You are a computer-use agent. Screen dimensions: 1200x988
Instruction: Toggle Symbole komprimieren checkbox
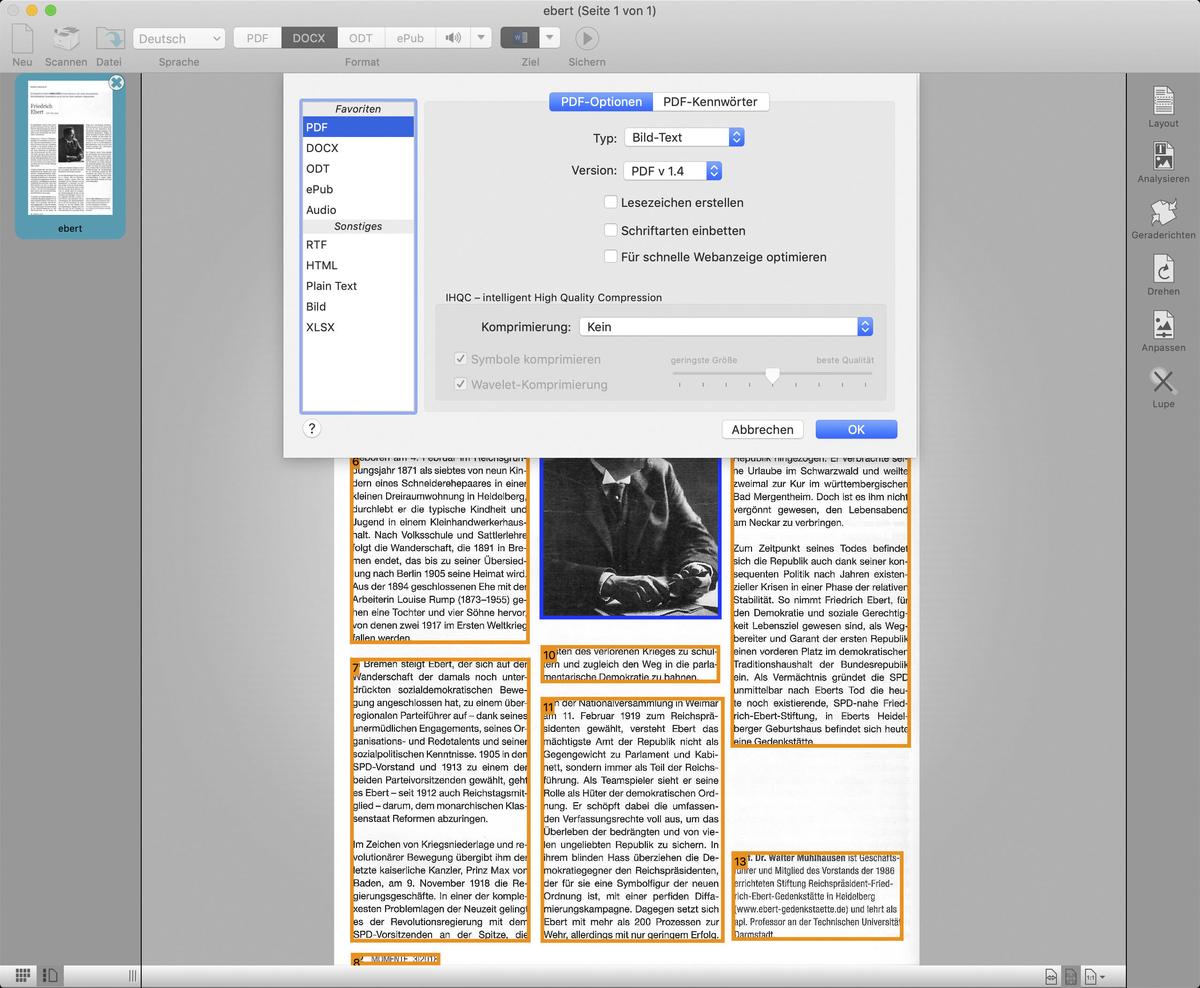click(x=460, y=359)
